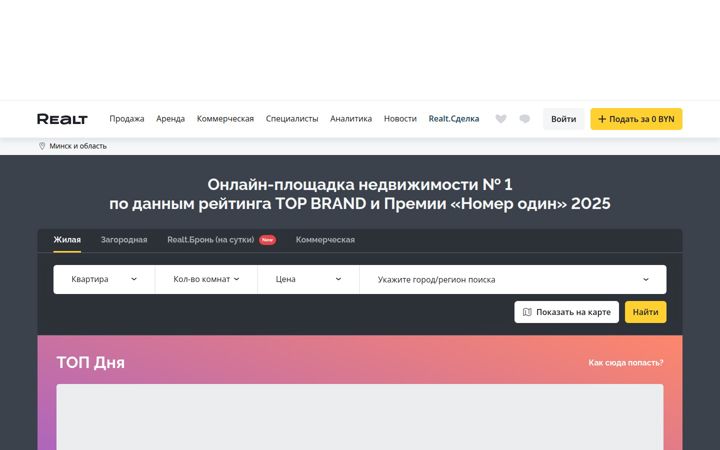Screen dimensions: 720x450
Task: Go to the Новости section
Action: point(400,119)
